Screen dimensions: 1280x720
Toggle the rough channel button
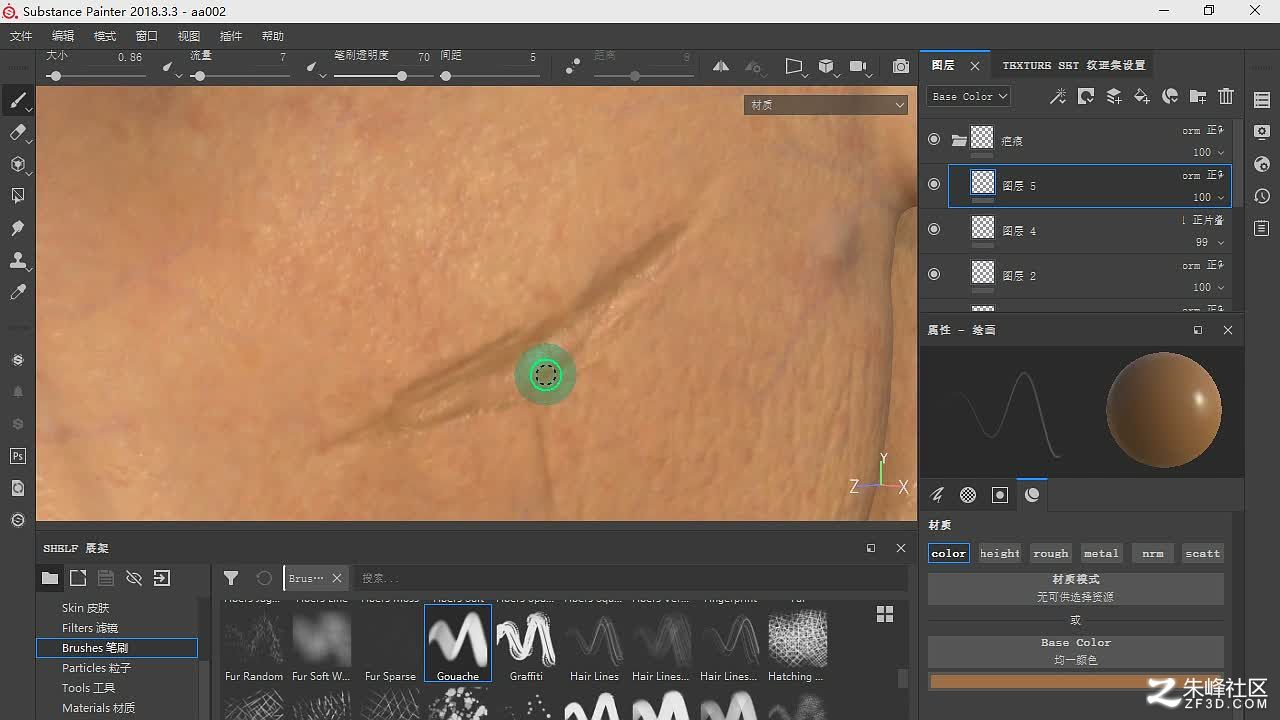click(x=1051, y=553)
